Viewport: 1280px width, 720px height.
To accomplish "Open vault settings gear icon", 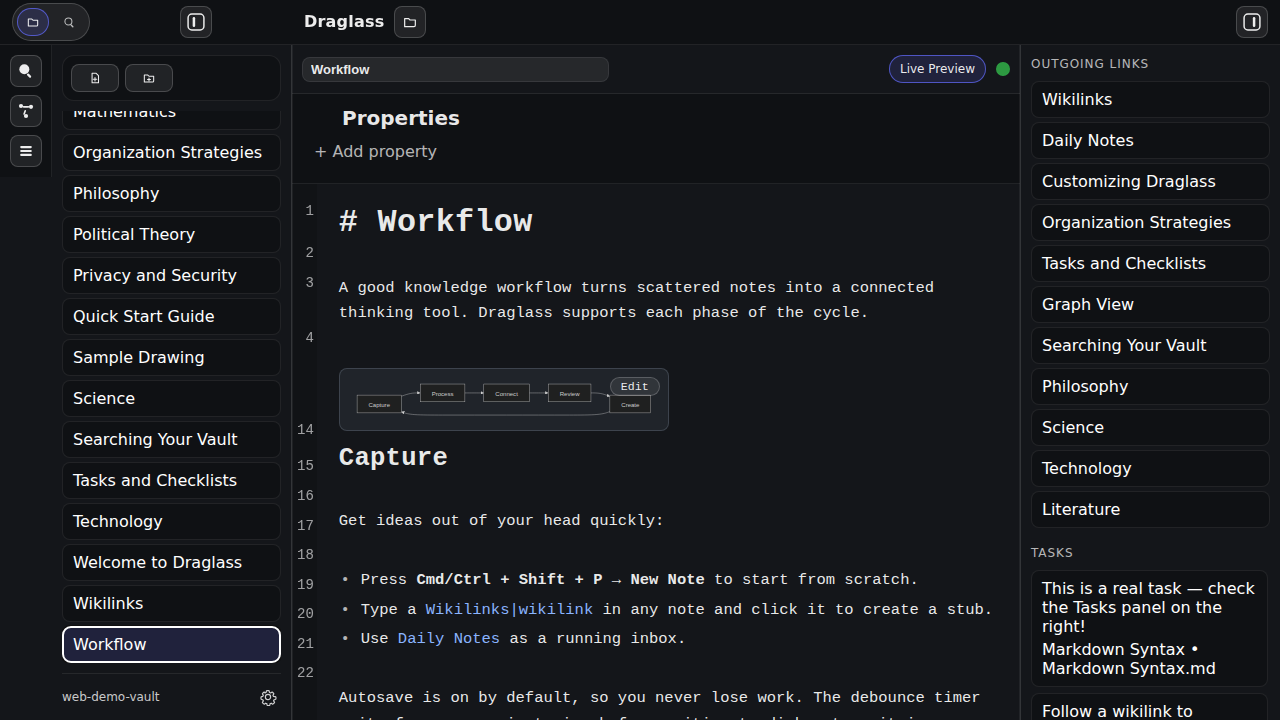I will click(268, 698).
